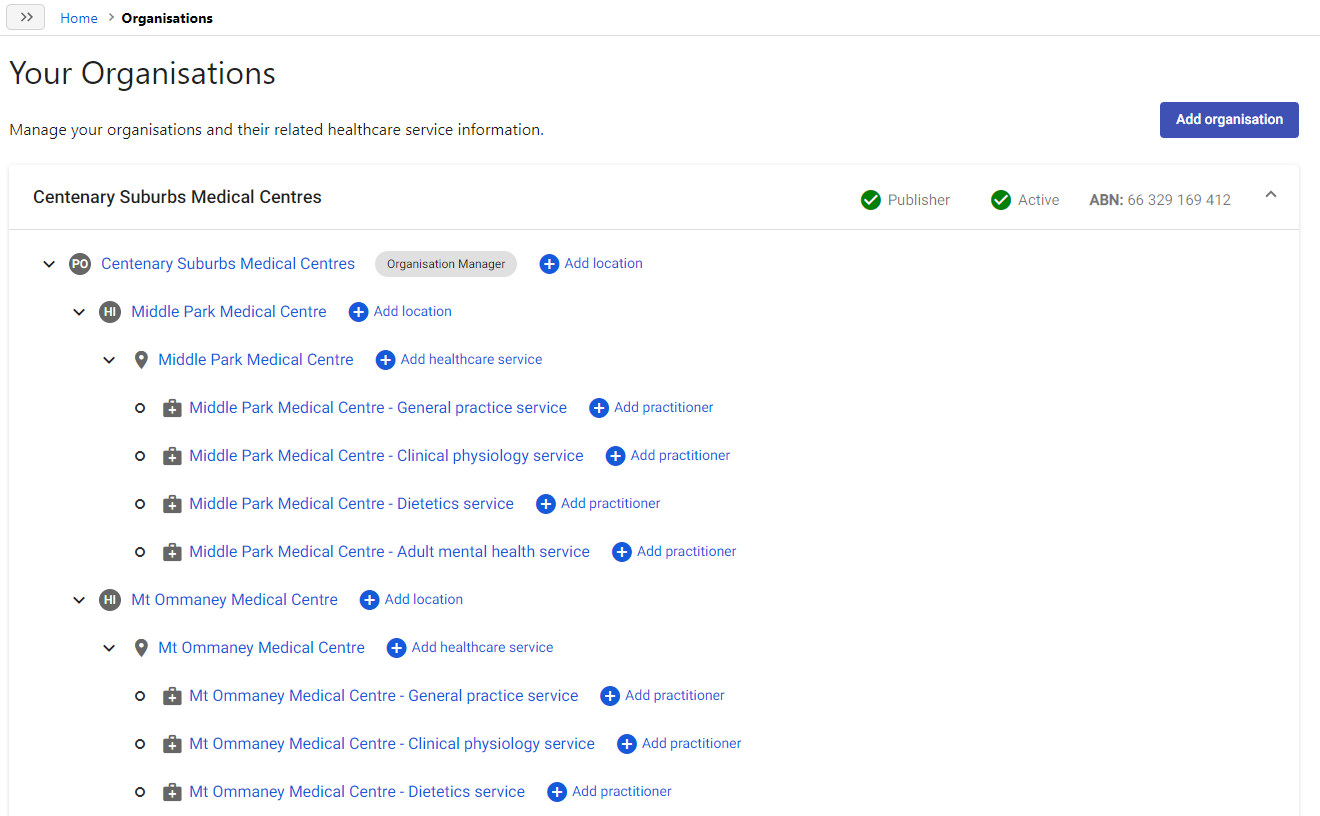This screenshot has height=816, width=1320.
Task: Expand the sidebar with the double-chevron button
Action: (x=26, y=17)
